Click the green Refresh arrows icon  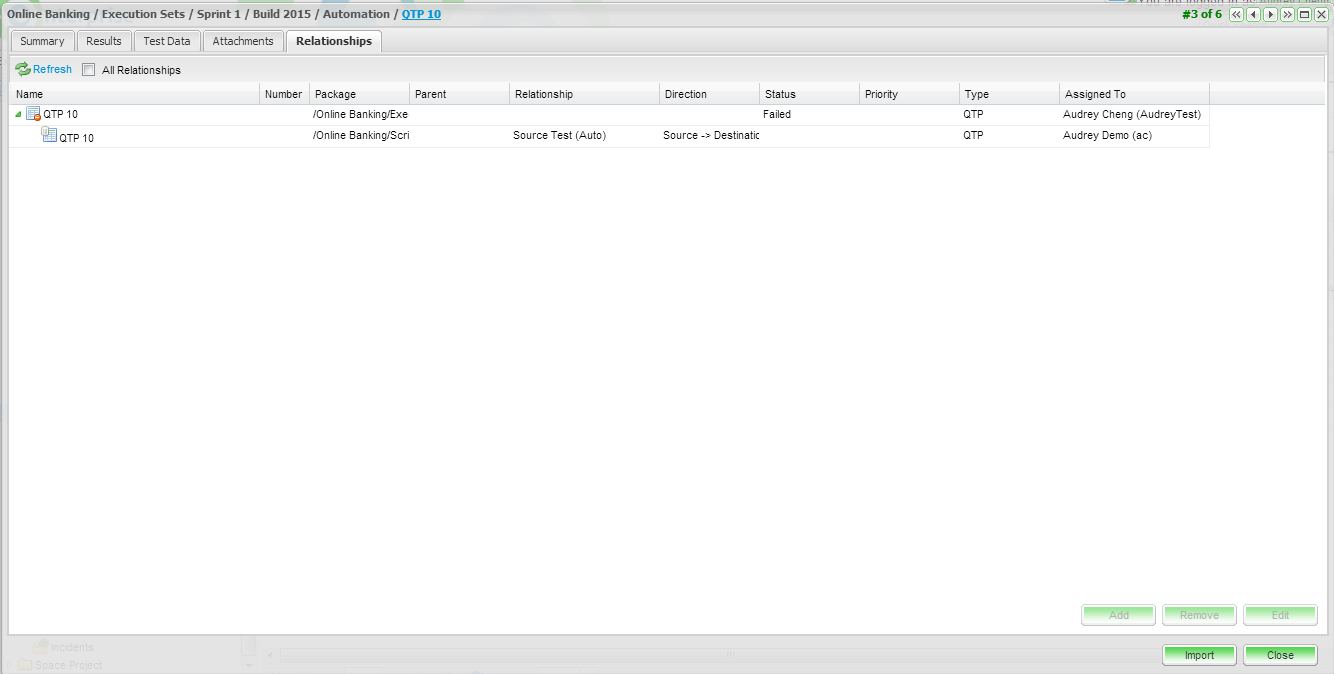pos(23,70)
